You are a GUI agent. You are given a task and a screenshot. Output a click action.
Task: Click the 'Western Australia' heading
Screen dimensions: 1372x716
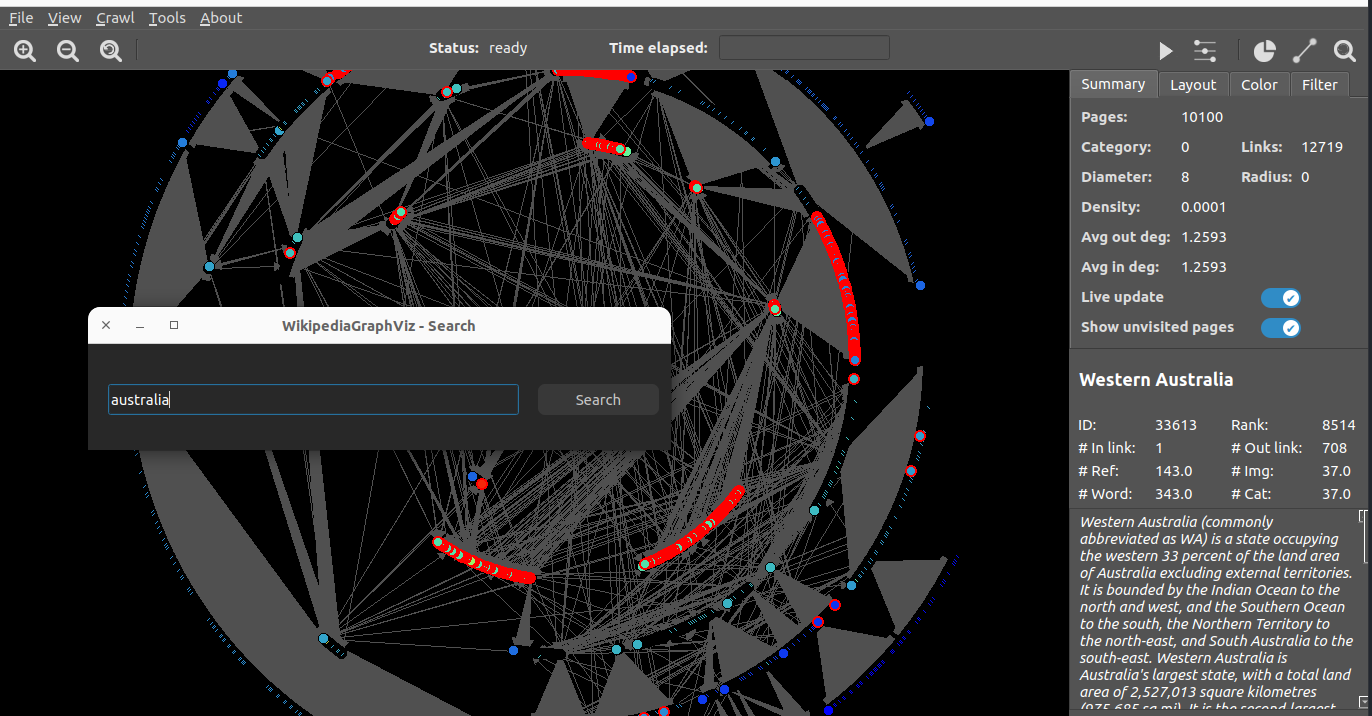click(1156, 380)
